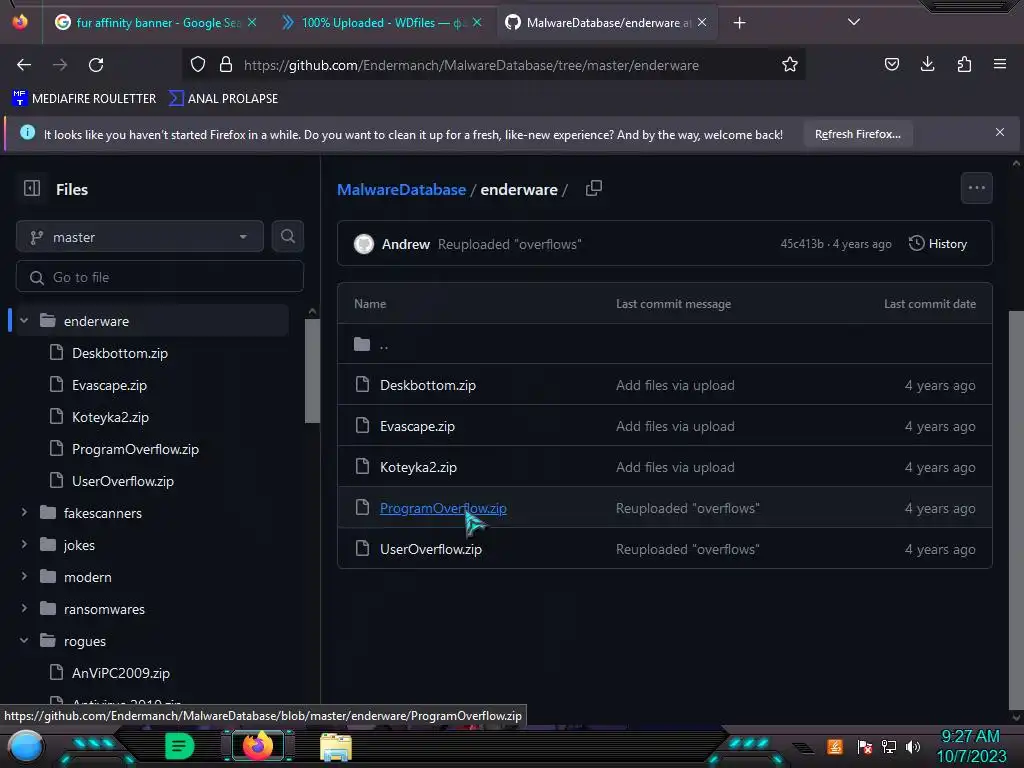Image resolution: width=1024 pixels, height=768 pixels.
Task: Collapse the rogues folder
Action: [24, 641]
